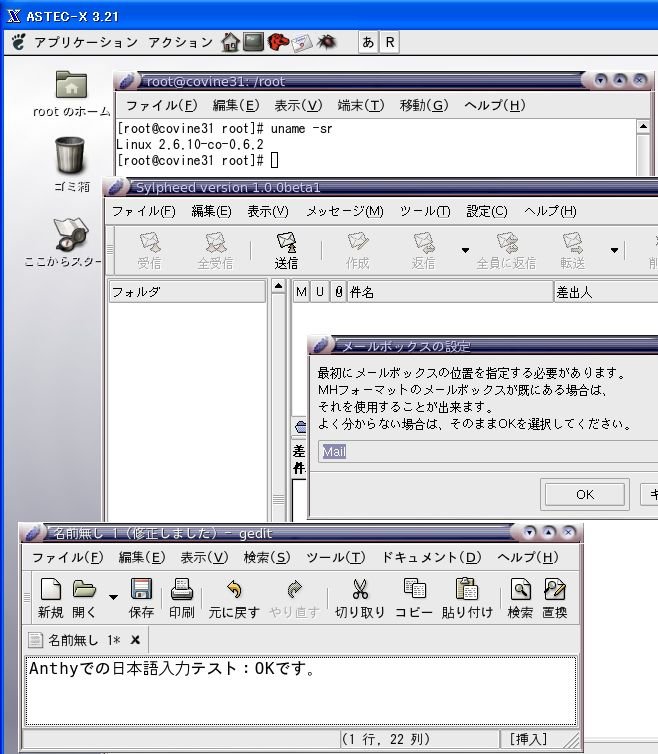
Task: Expand the 返信 reply dropdown arrow
Action: [x=465, y=251]
